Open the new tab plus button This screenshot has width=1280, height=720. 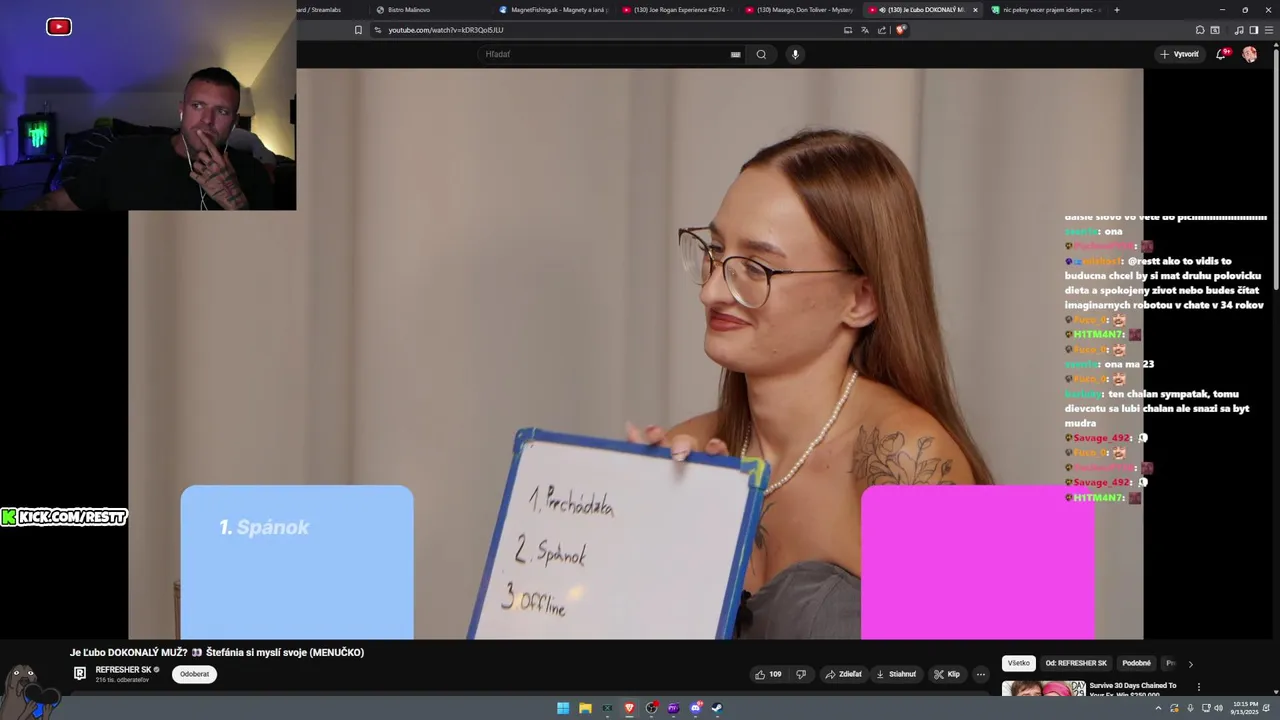click(x=1116, y=10)
